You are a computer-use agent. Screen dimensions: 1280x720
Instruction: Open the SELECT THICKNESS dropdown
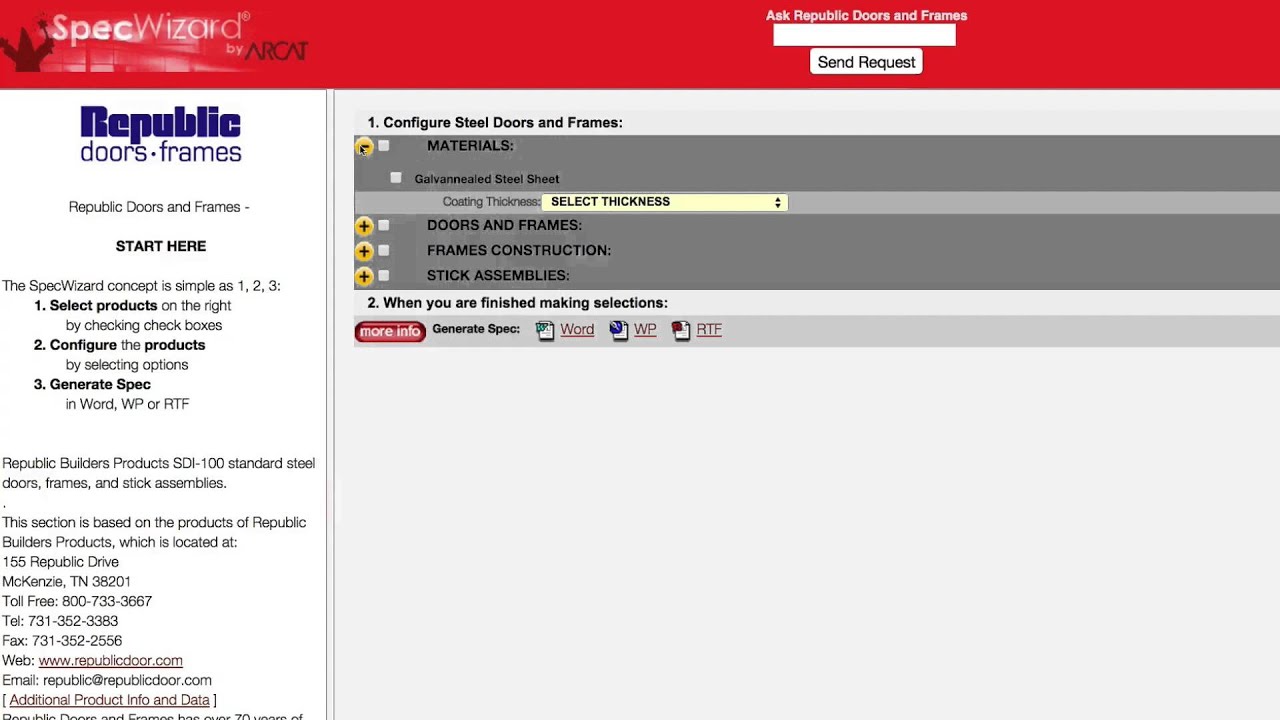click(665, 202)
